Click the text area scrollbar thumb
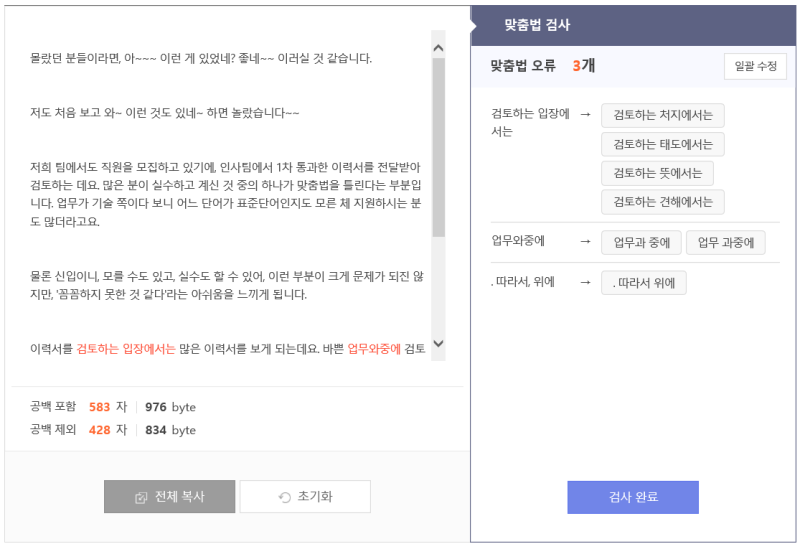Screen dimensions: 800x544 click(438, 147)
